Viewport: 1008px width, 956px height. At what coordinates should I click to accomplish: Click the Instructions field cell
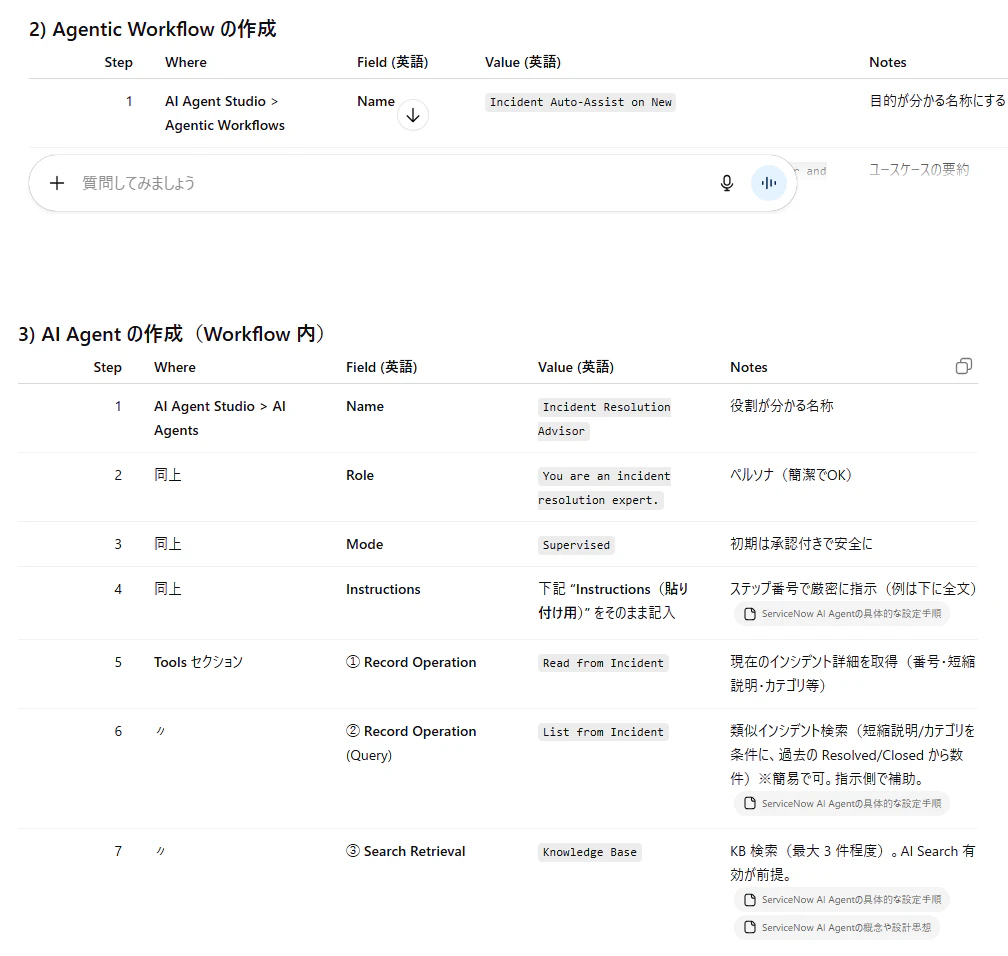[x=383, y=589]
